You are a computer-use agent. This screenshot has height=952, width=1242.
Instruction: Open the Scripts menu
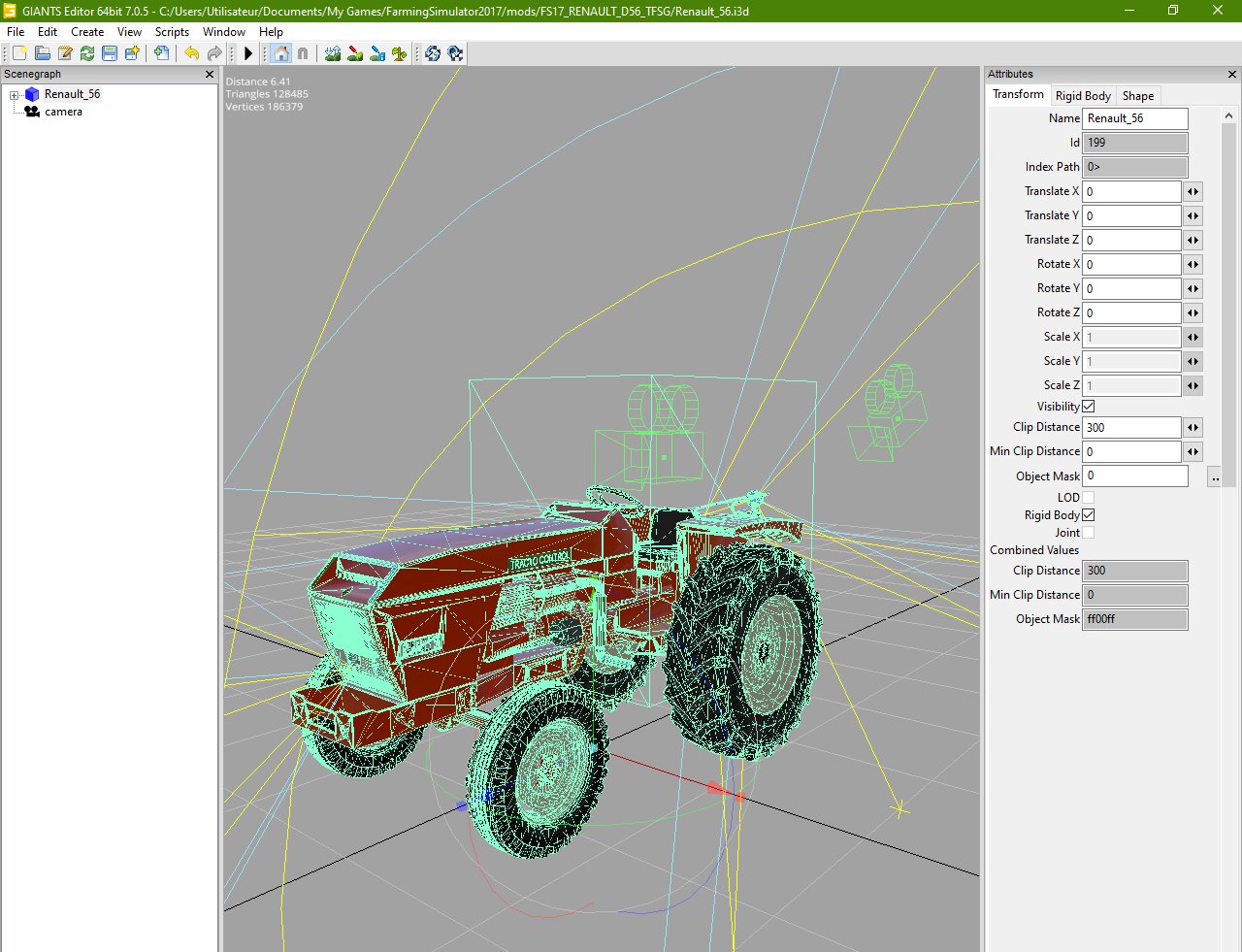pos(172,32)
